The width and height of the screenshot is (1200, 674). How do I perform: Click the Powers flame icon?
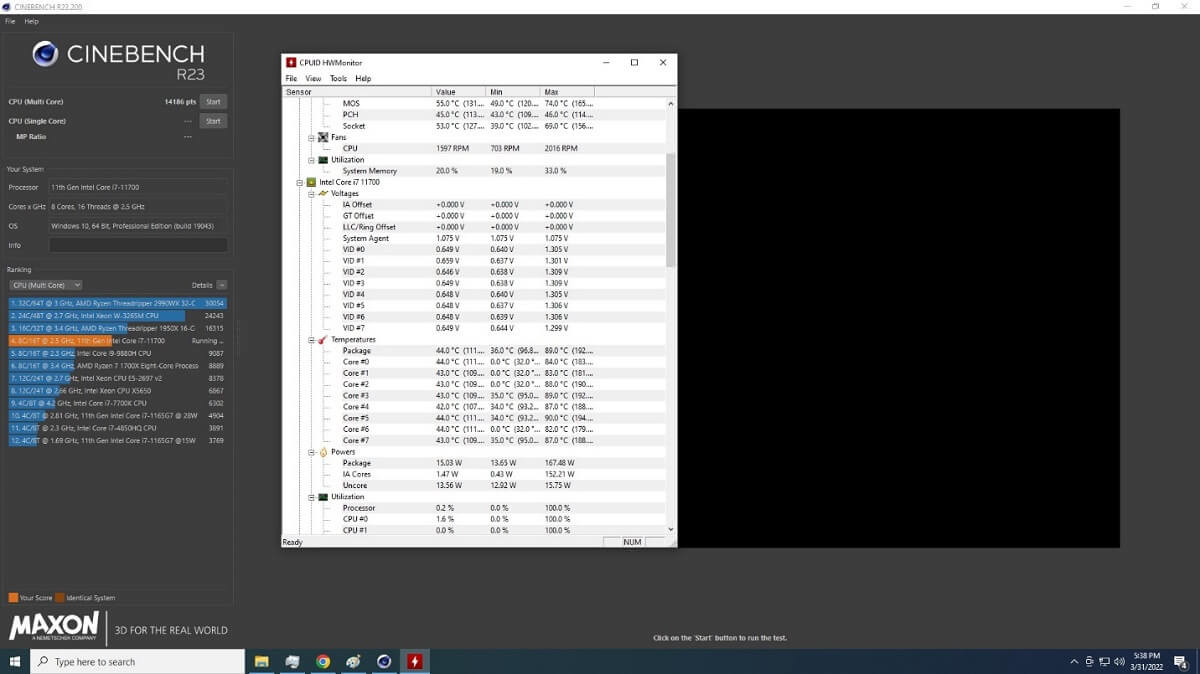pos(323,452)
